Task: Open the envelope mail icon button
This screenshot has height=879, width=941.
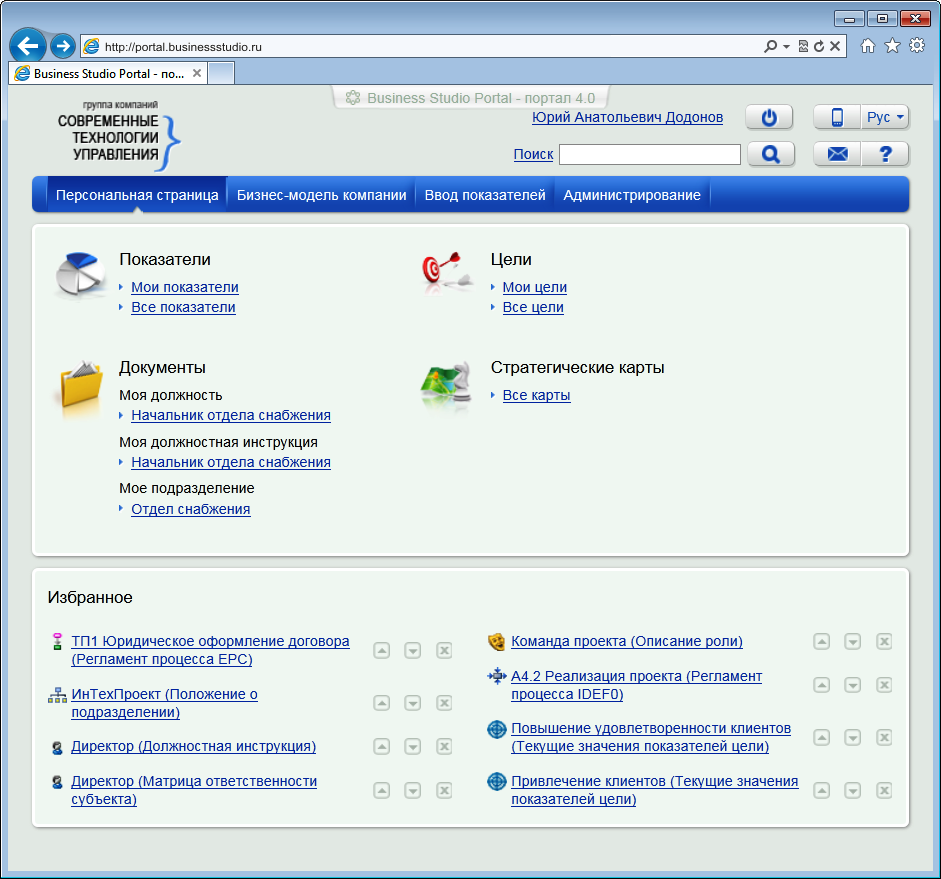Action: tap(837, 154)
